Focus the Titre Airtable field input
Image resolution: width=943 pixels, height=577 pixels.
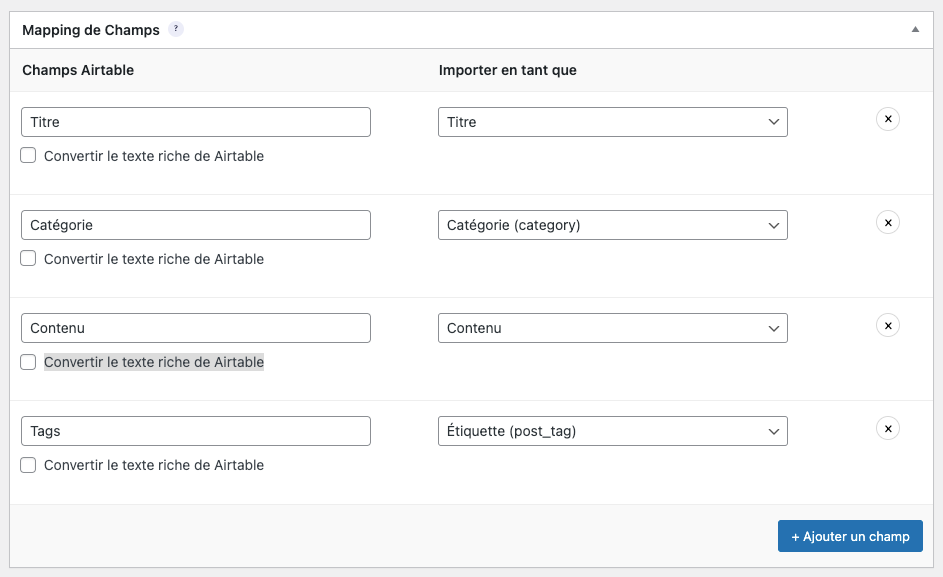click(196, 122)
